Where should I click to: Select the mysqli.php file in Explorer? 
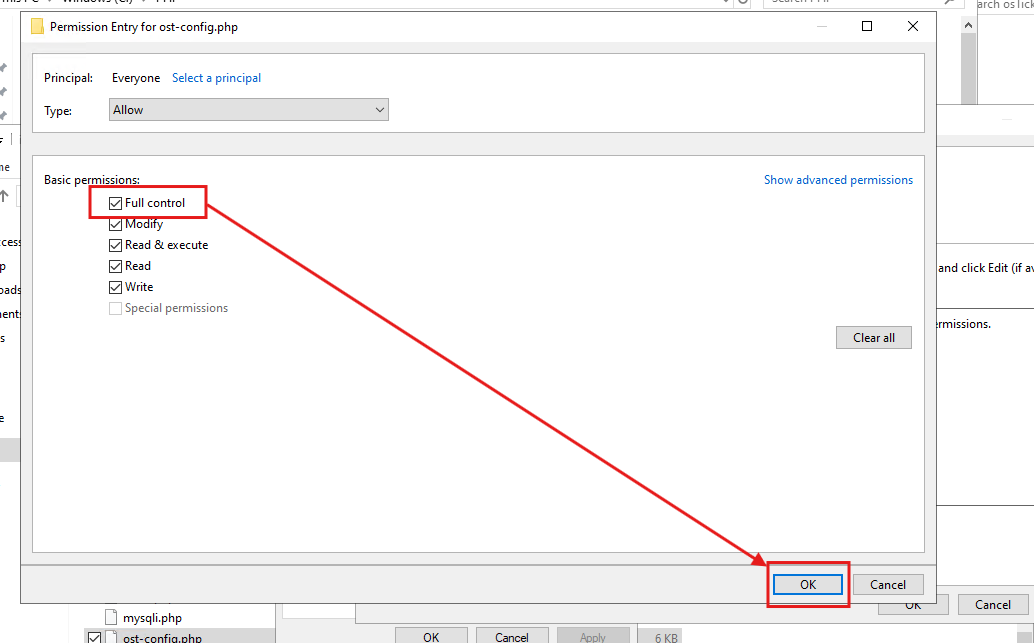click(152, 618)
